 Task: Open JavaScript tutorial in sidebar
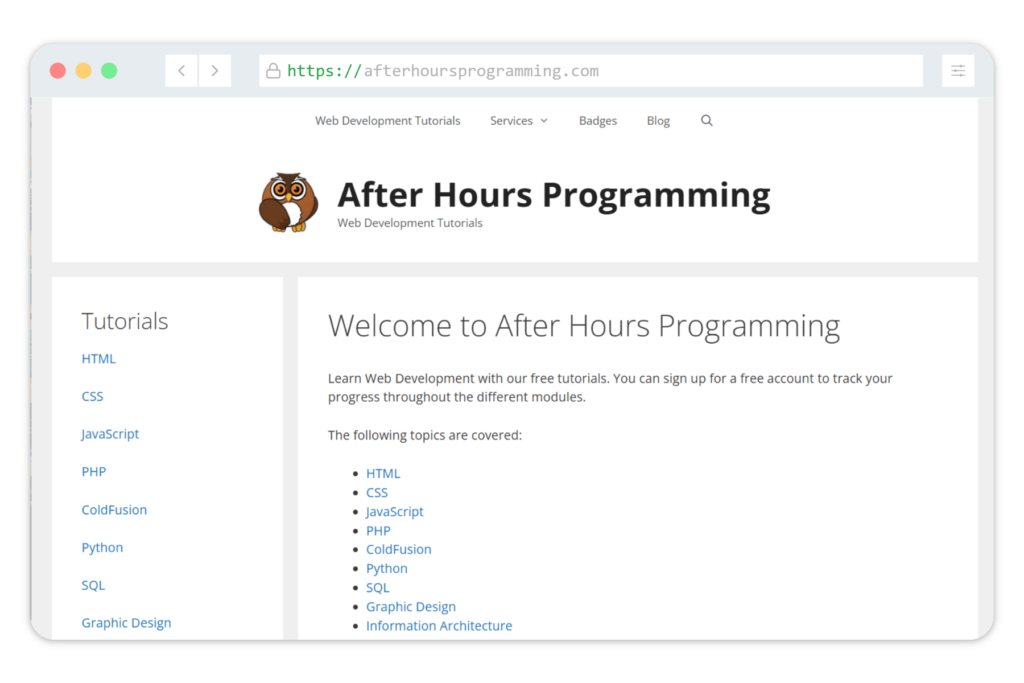[110, 434]
